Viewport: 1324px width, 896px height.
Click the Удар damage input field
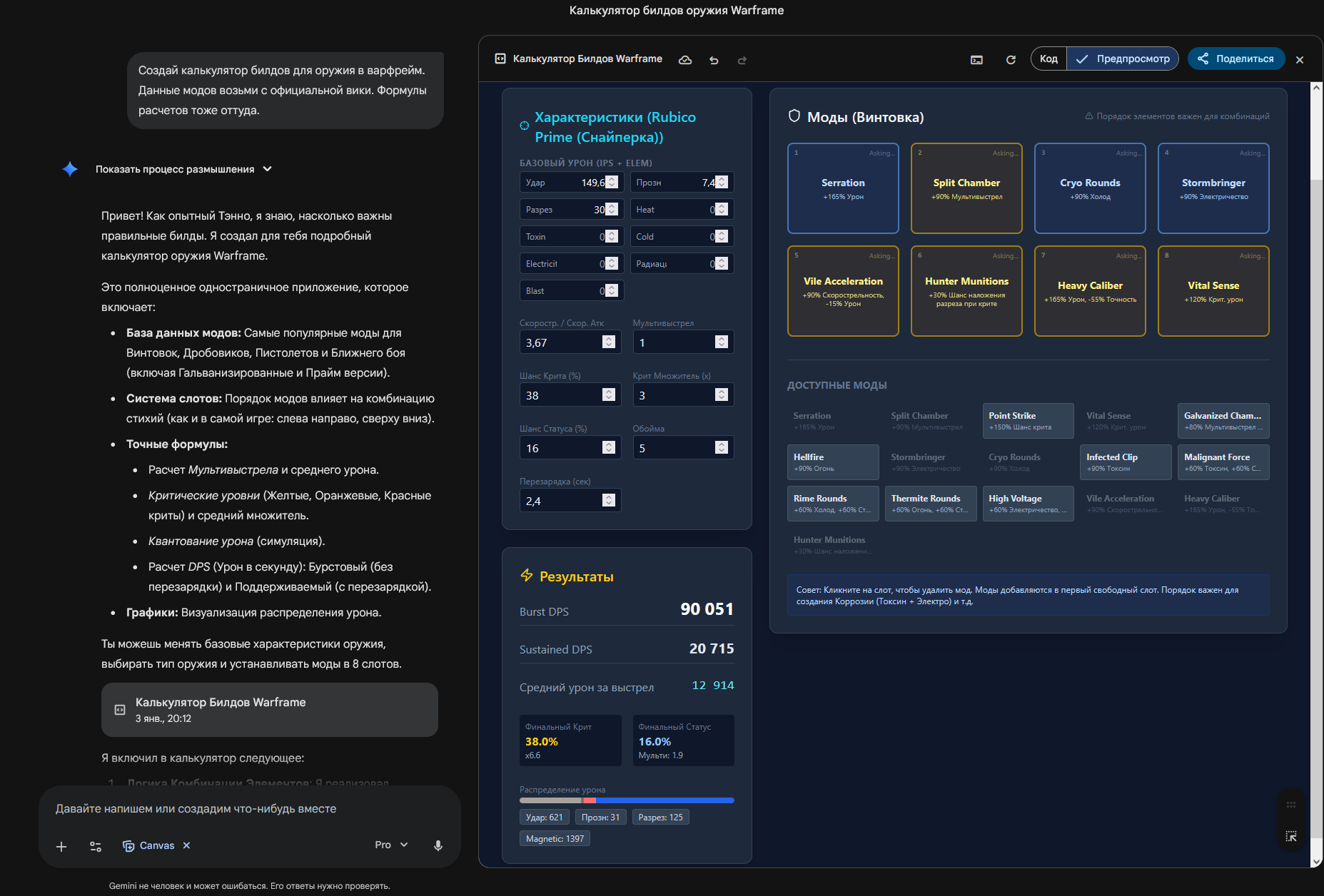coord(572,183)
